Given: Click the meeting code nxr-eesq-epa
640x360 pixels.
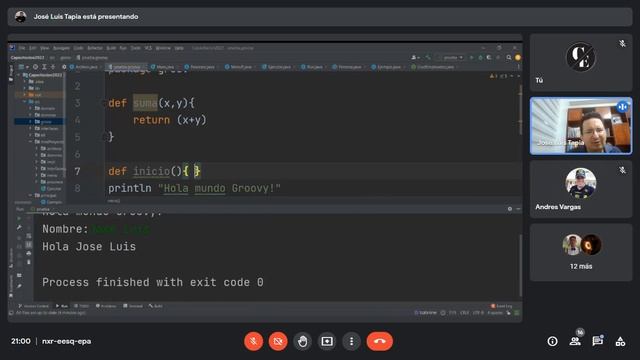Looking at the screenshot, I should (x=67, y=341).
